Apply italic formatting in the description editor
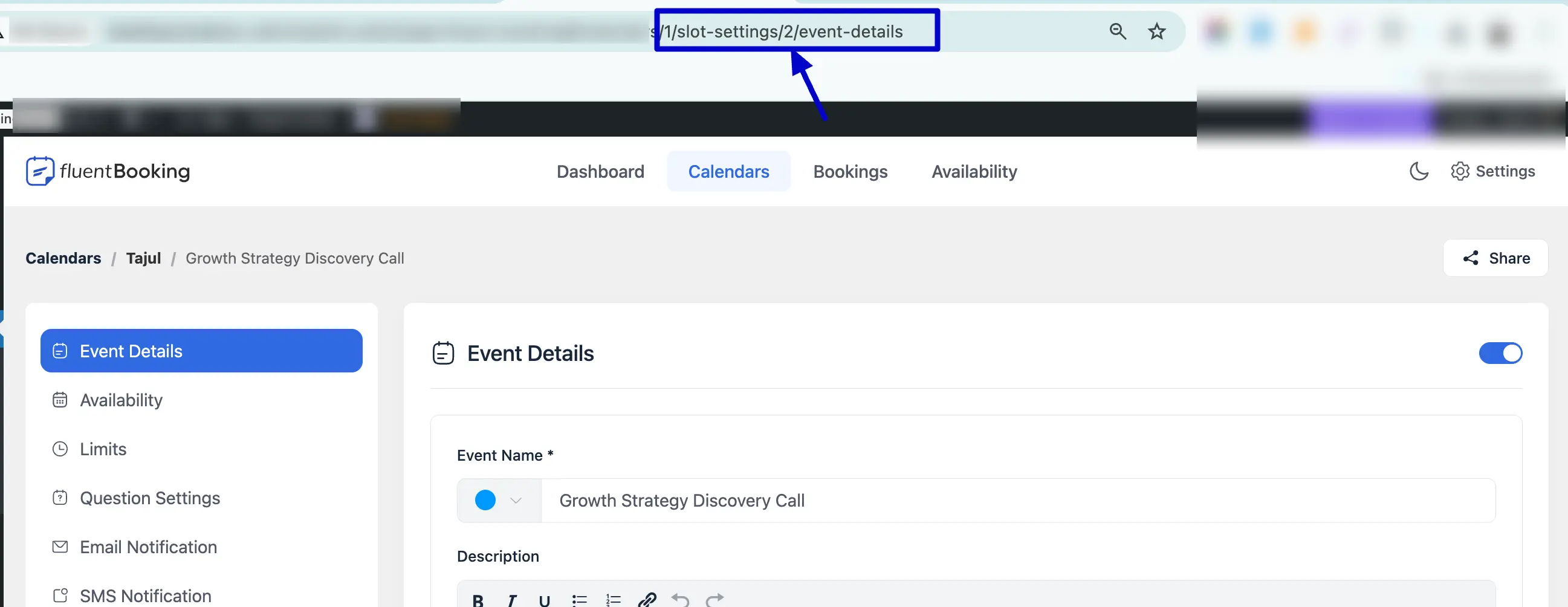The image size is (1568, 607). point(511,600)
